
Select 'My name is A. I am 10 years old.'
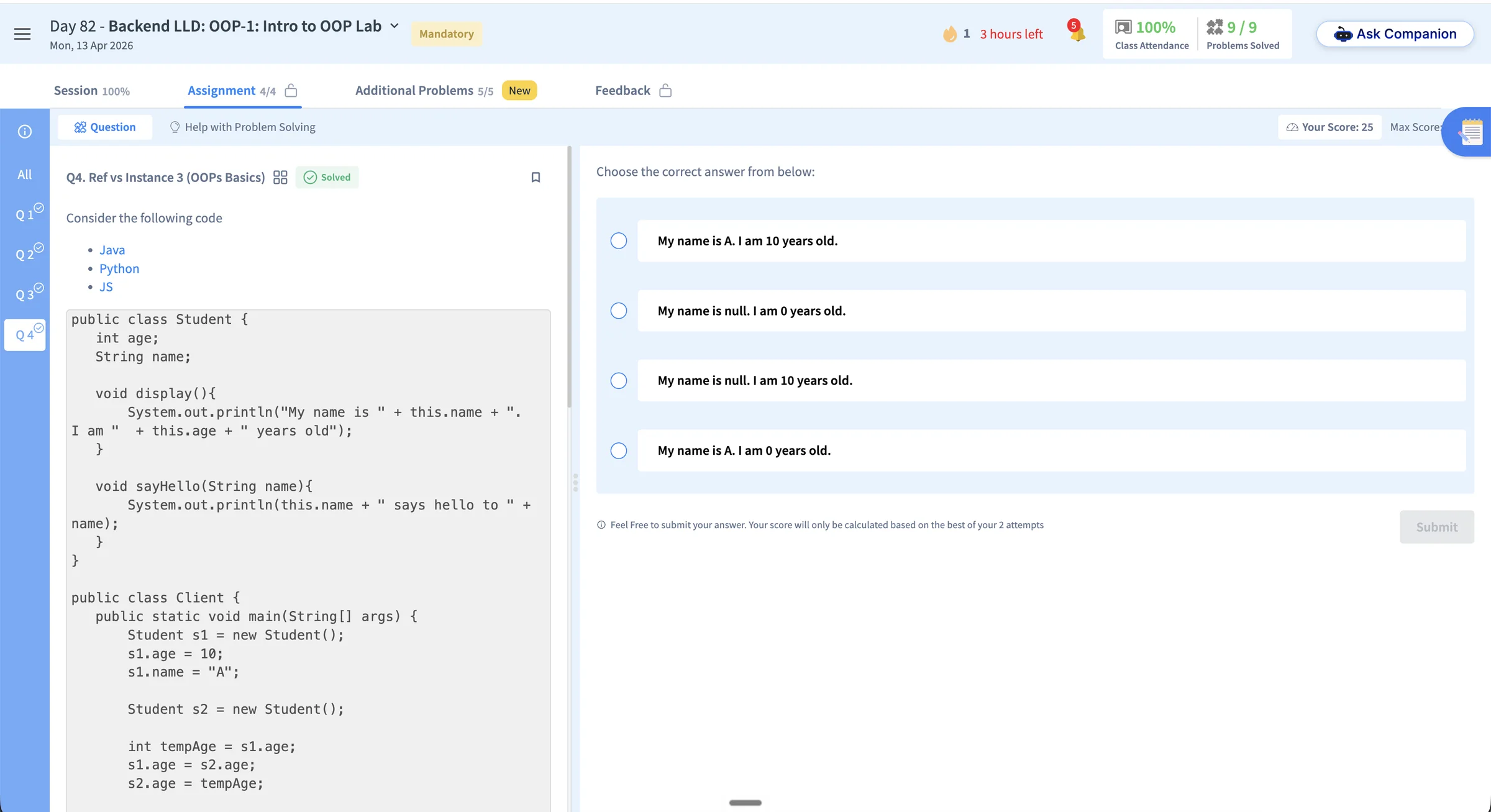(619, 241)
